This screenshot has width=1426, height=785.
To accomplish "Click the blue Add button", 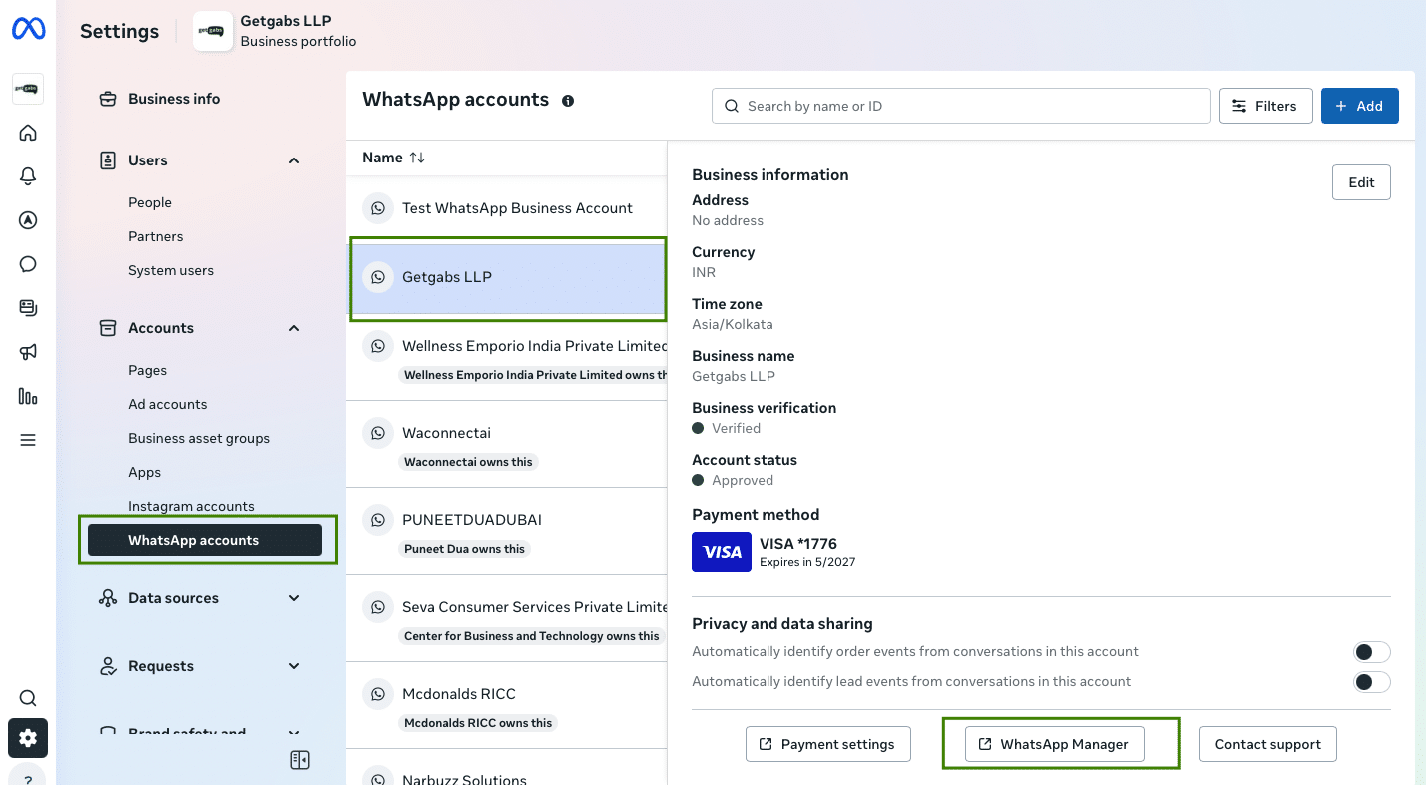I will tap(1359, 106).
